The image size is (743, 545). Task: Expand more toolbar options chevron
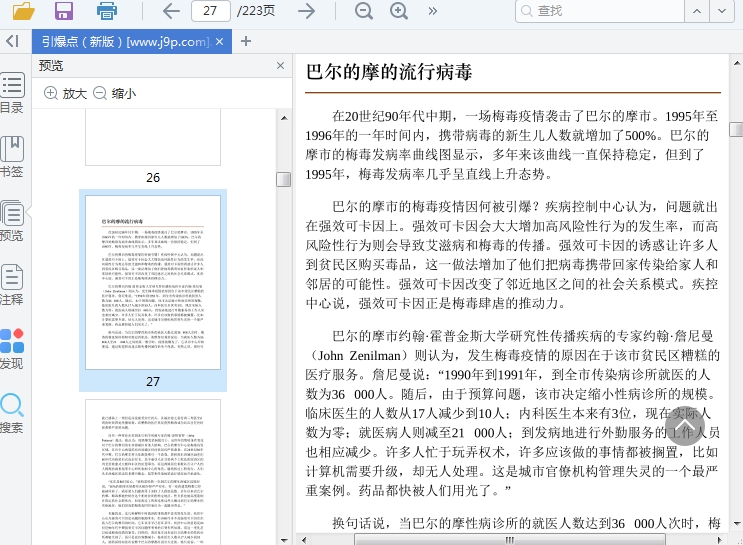point(433,11)
